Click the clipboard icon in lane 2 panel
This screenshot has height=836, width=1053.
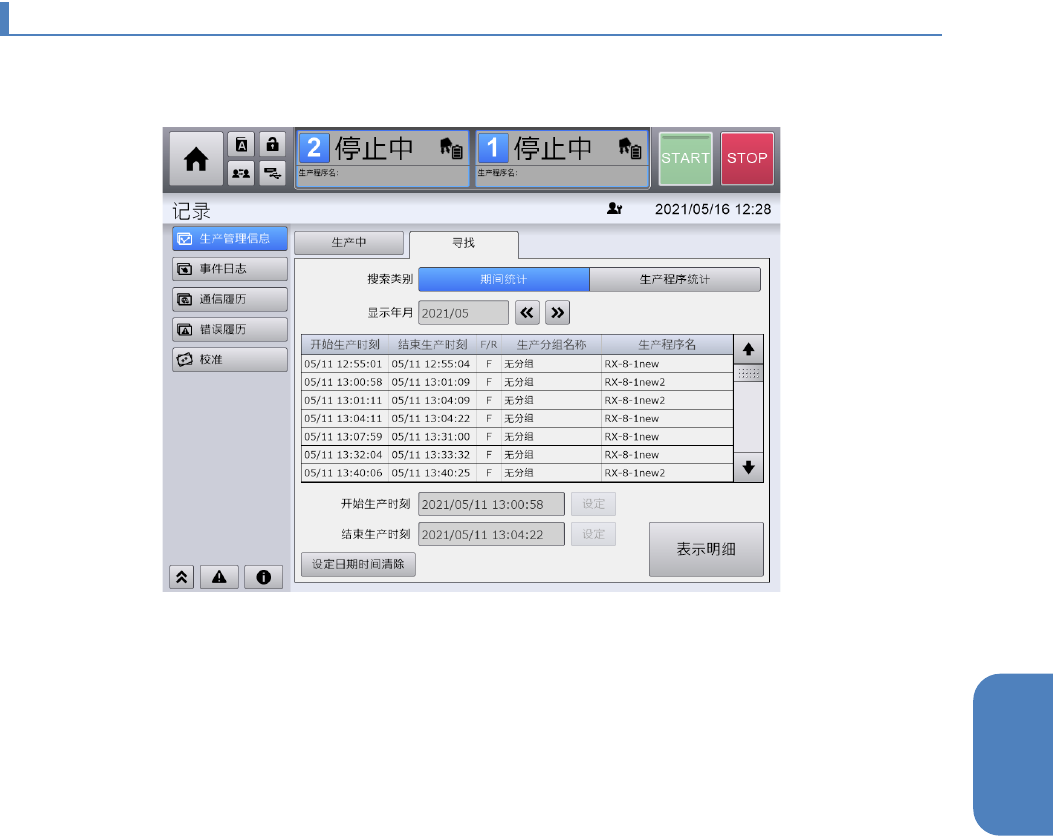point(451,148)
